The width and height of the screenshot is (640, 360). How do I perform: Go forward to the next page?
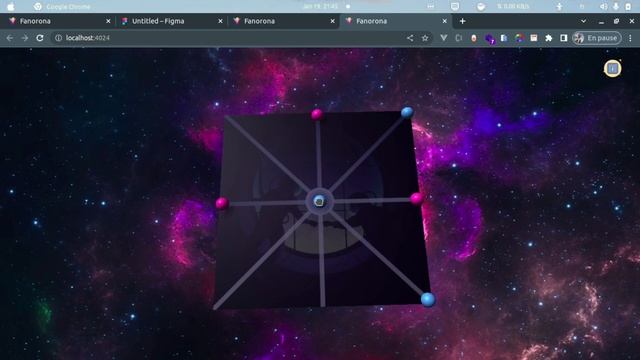click(25, 38)
